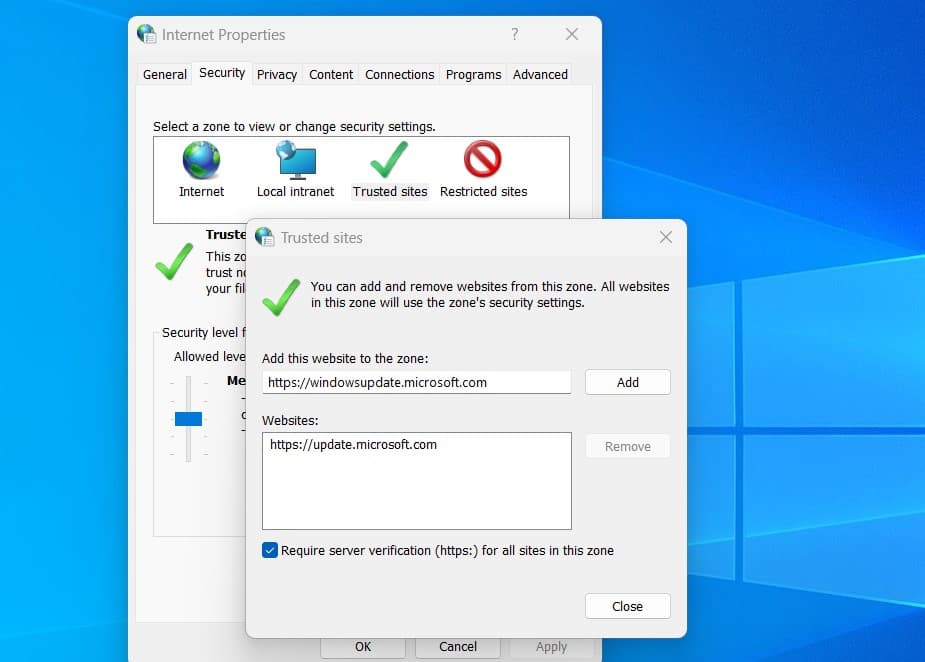Screen dimensions: 925x662
Task: Switch to the Privacy tab
Action: pyautogui.click(x=277, y=74)
